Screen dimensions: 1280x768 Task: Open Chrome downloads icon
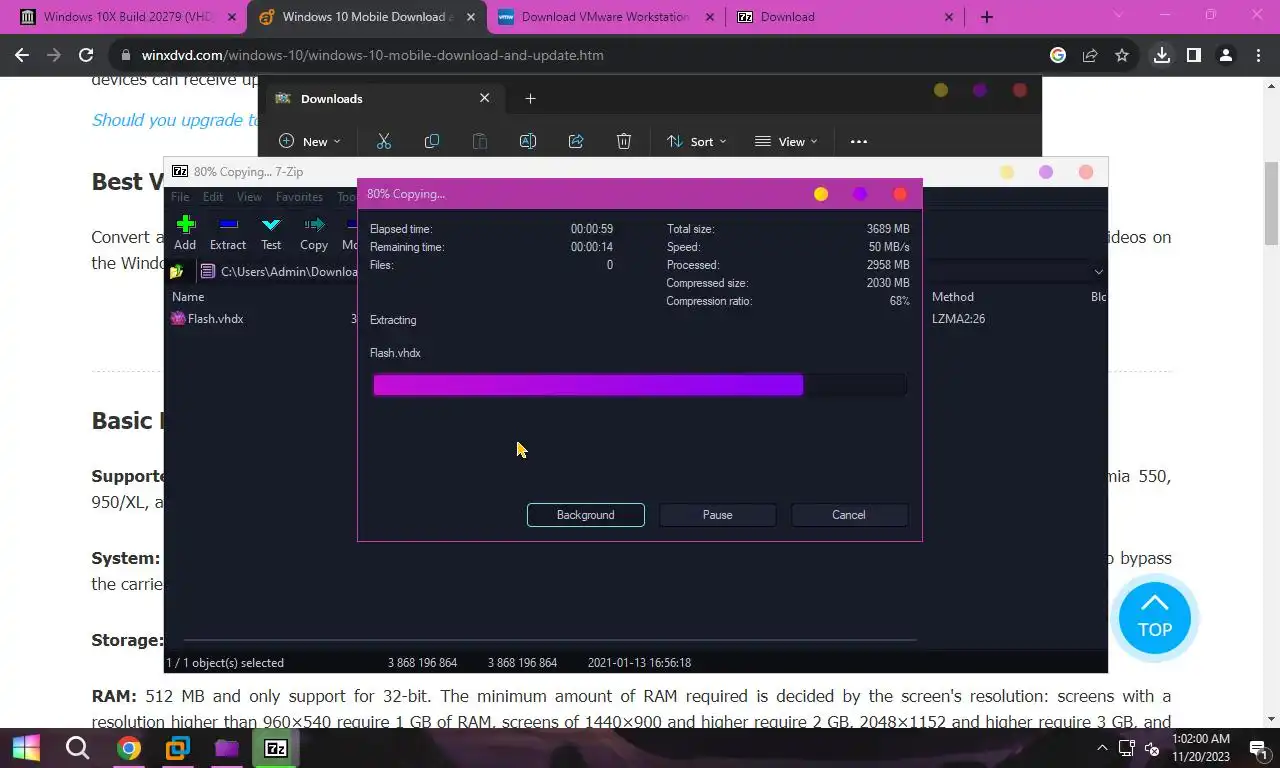(1162, 56)
